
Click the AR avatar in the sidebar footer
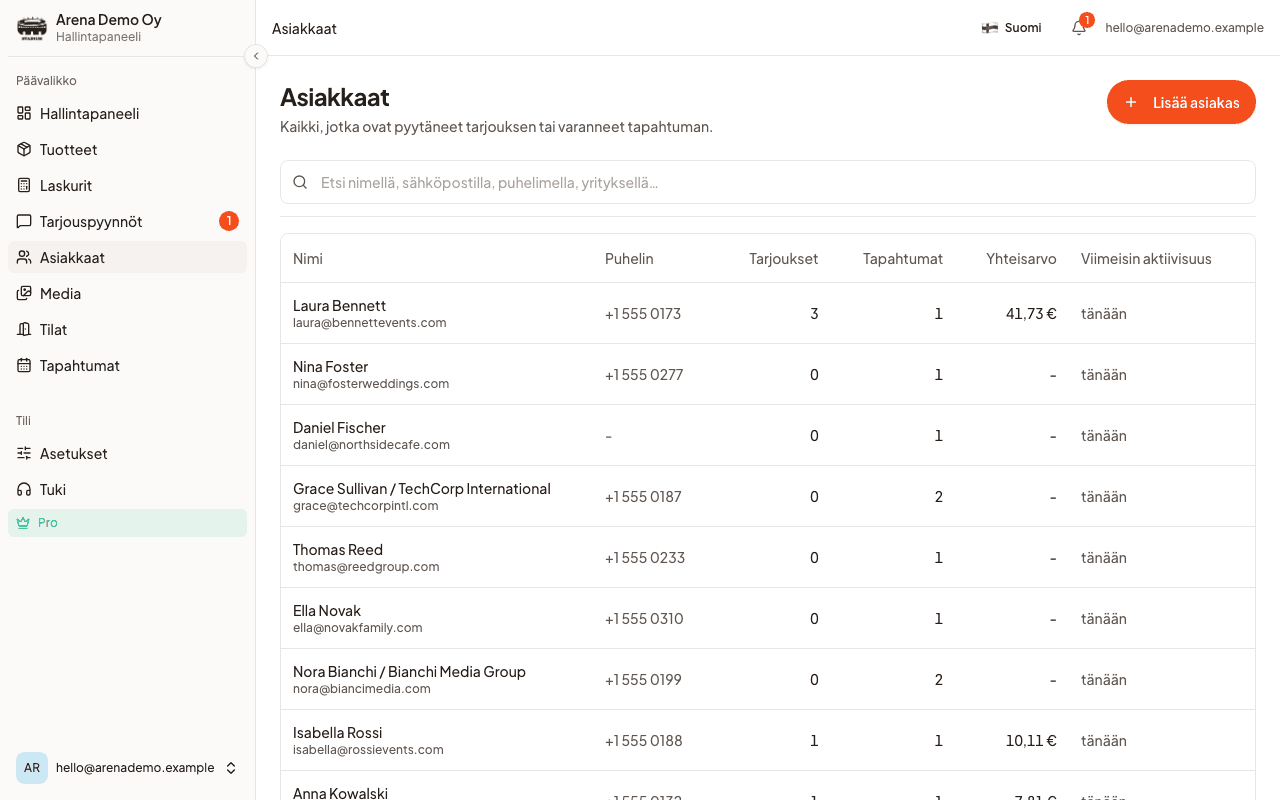[x=32, y=768]
